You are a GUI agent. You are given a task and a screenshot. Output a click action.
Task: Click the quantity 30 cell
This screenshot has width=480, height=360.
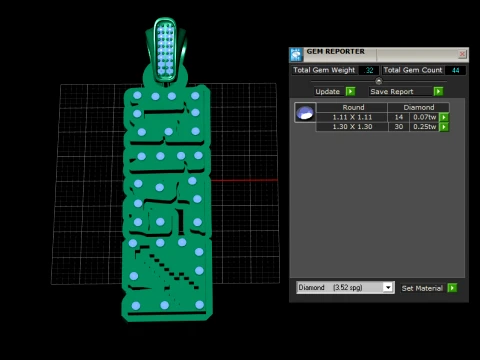(x=399, y=127)
